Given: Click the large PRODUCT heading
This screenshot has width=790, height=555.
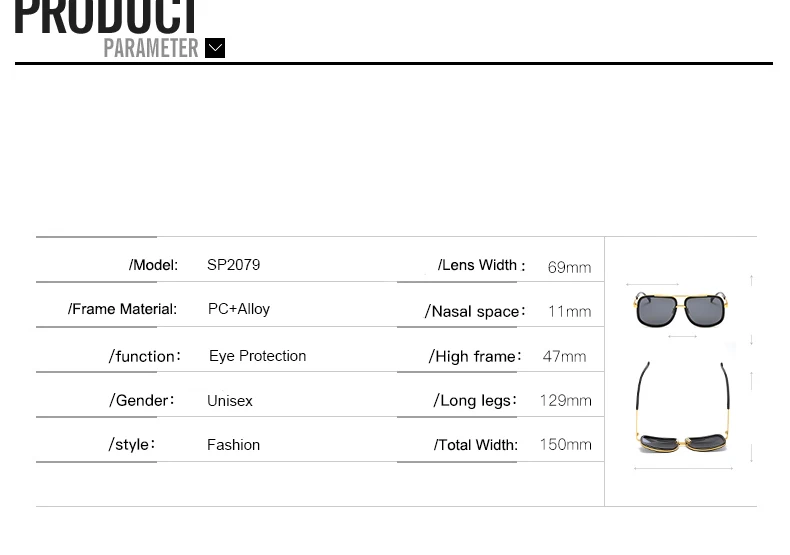Looking at the screenshot, I should 106,17.
